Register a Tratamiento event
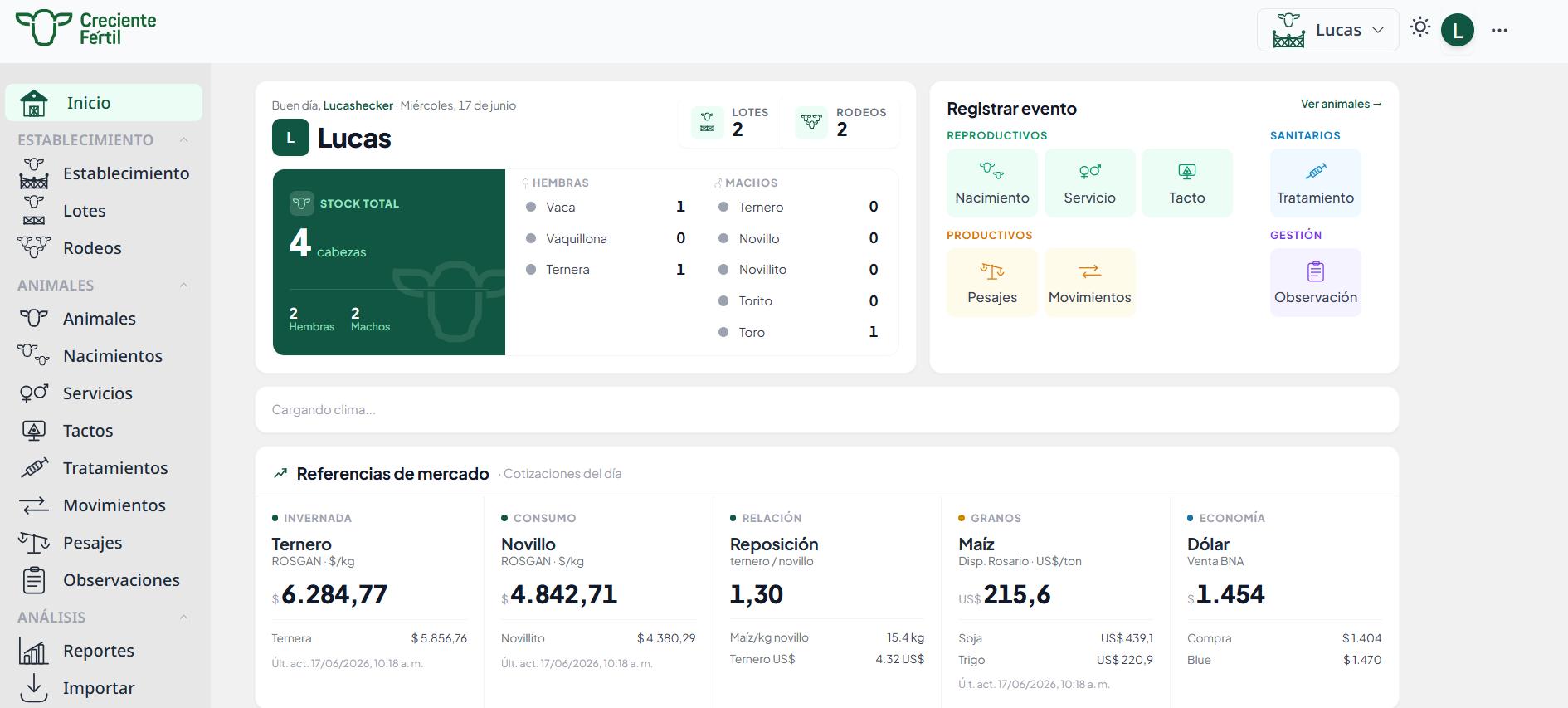 tap(1316, 183)
